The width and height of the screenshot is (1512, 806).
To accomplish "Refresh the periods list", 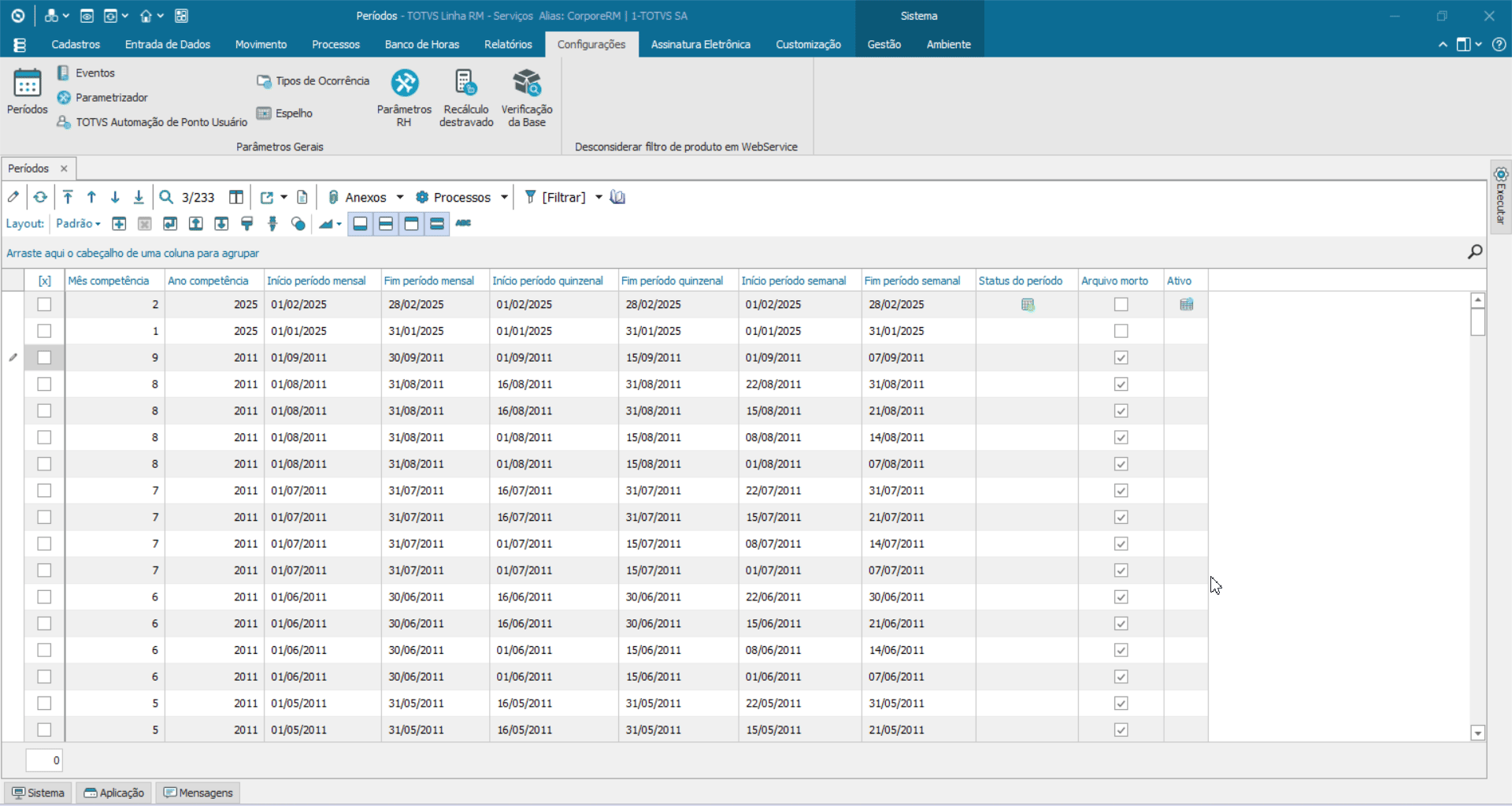I will tap(40, 197).
